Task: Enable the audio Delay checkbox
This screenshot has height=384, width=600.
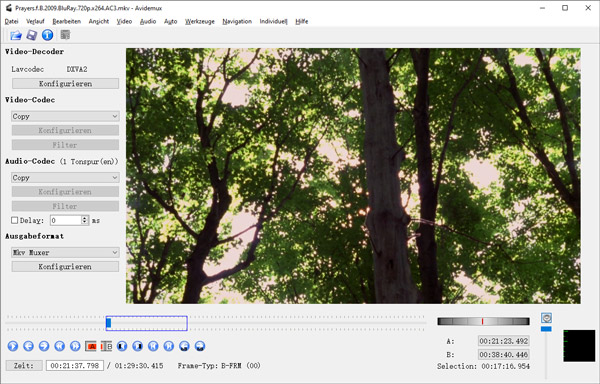Action: [15, 220]
